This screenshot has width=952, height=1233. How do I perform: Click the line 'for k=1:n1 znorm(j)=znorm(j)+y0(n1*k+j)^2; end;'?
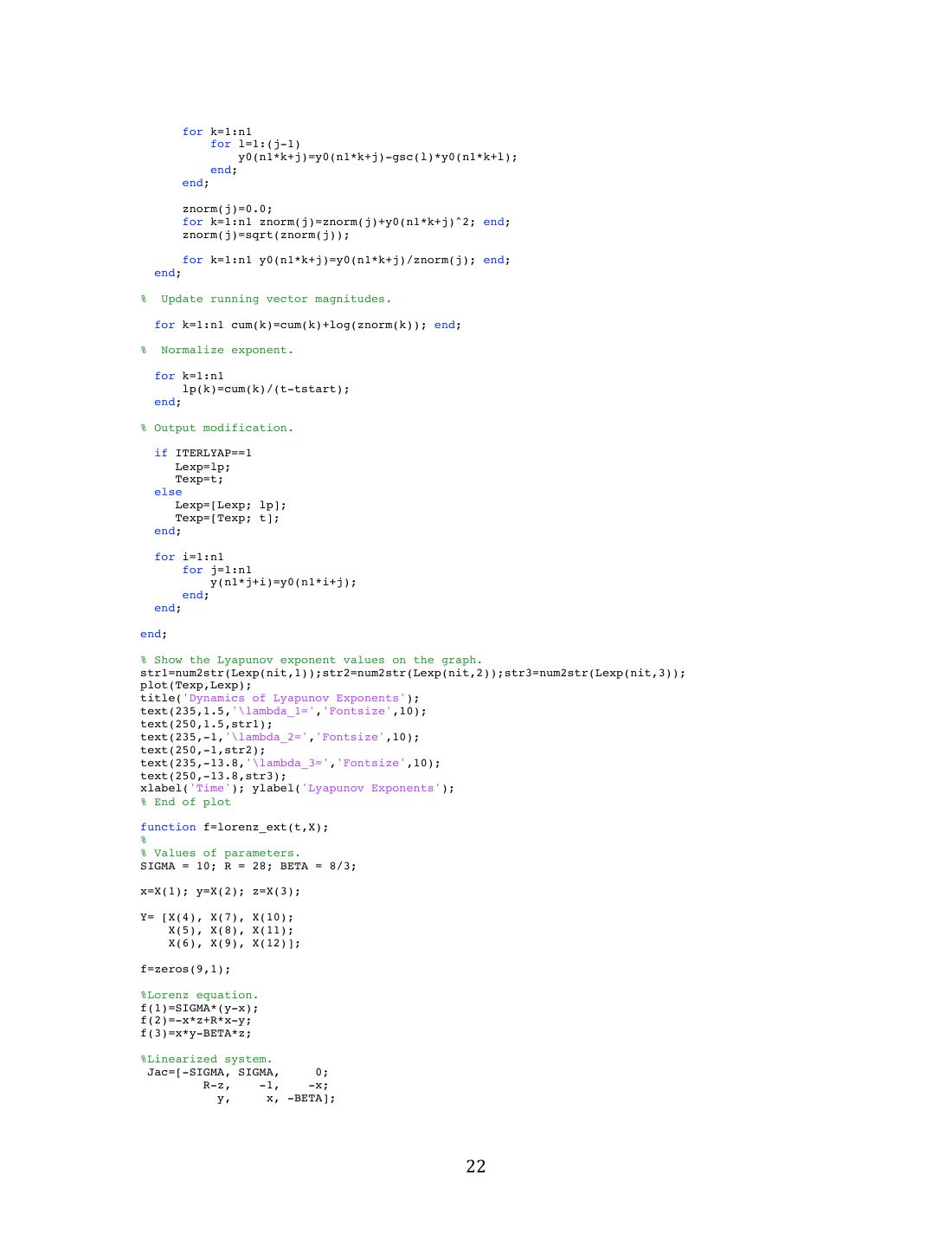click(x=347, y=222)
